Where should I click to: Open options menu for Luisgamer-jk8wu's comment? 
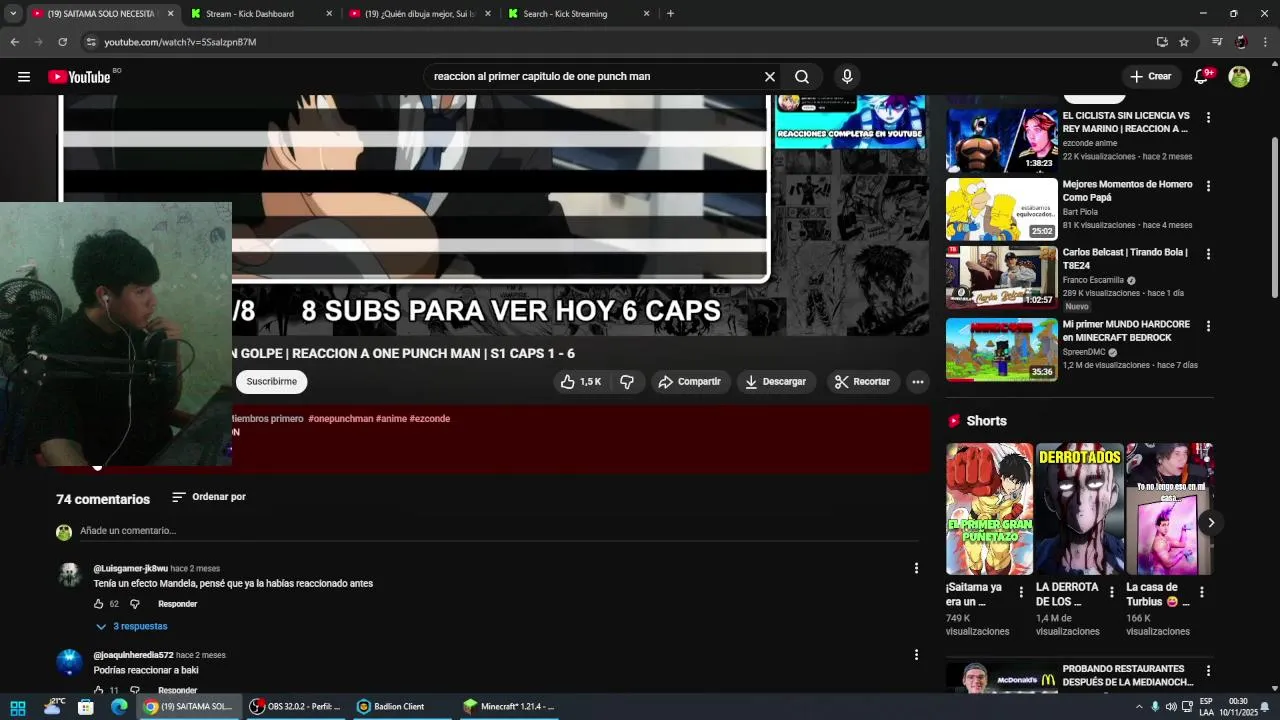(916, 568)
